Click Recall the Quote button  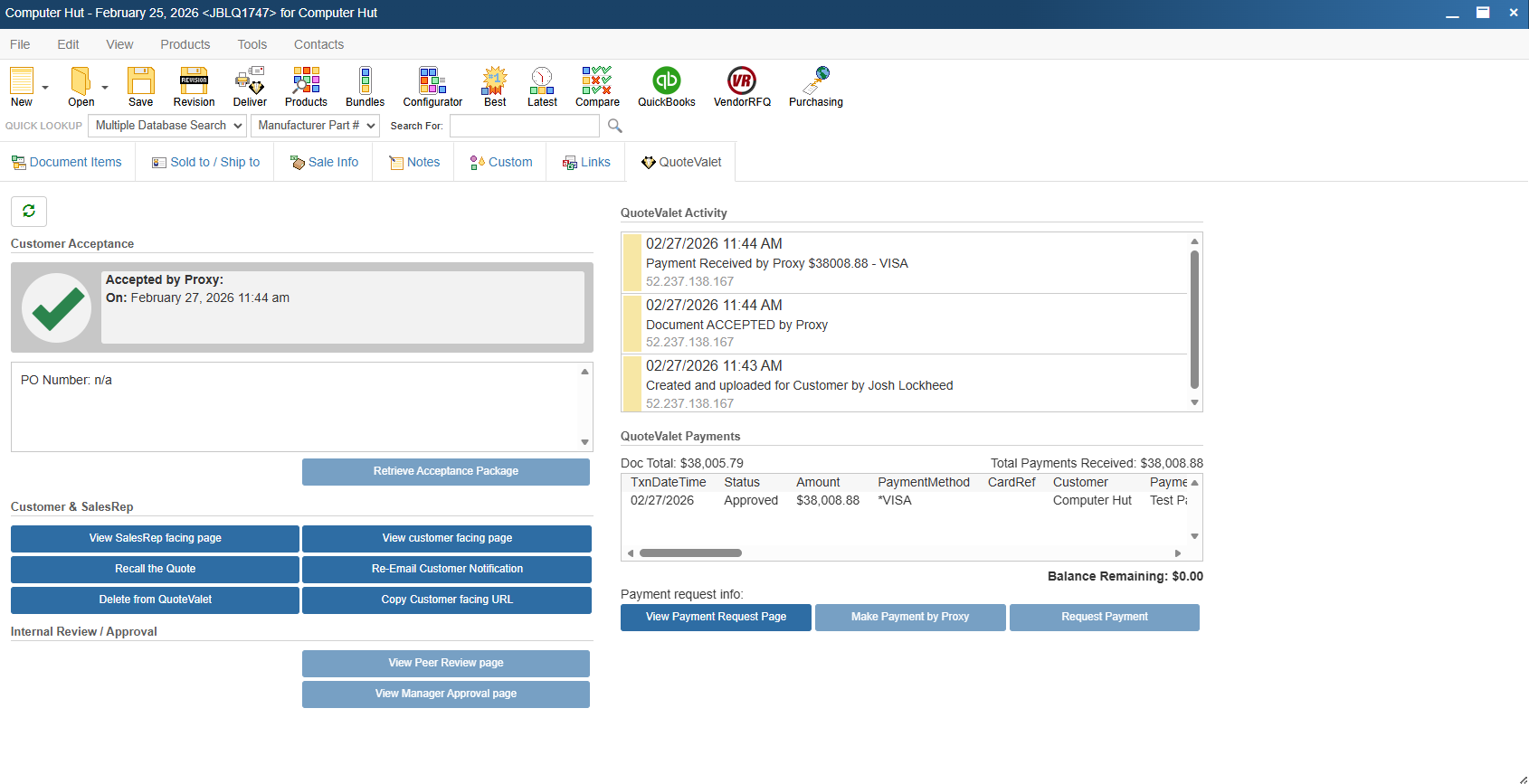tap(155, 569)
